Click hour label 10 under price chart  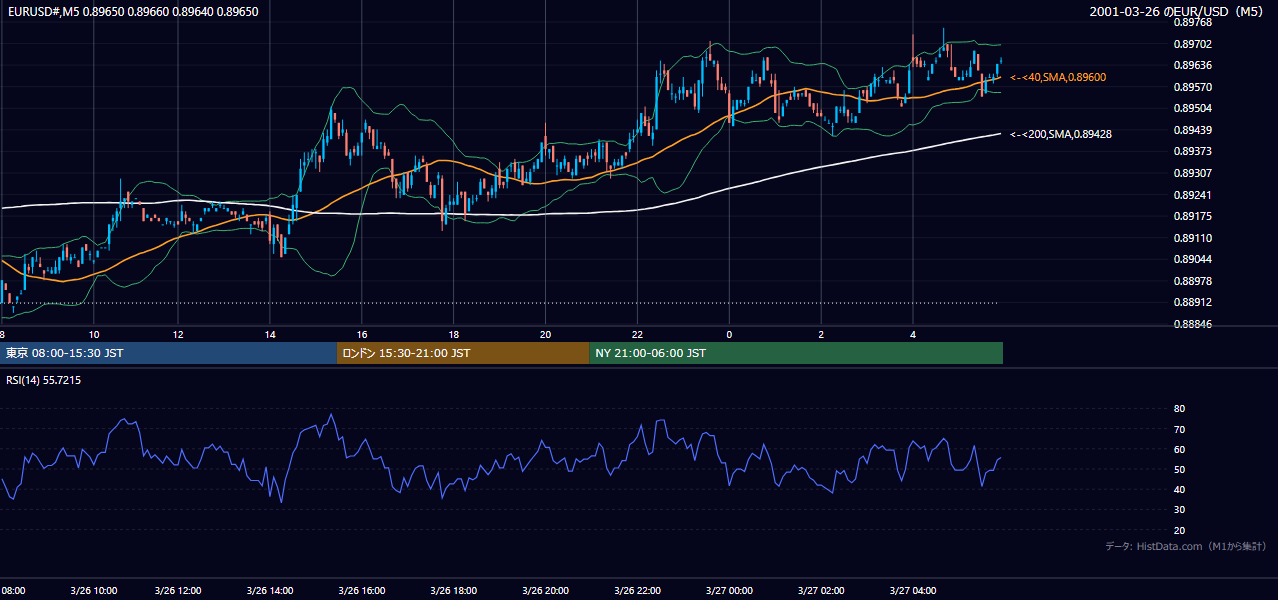(x=93, y=334)
